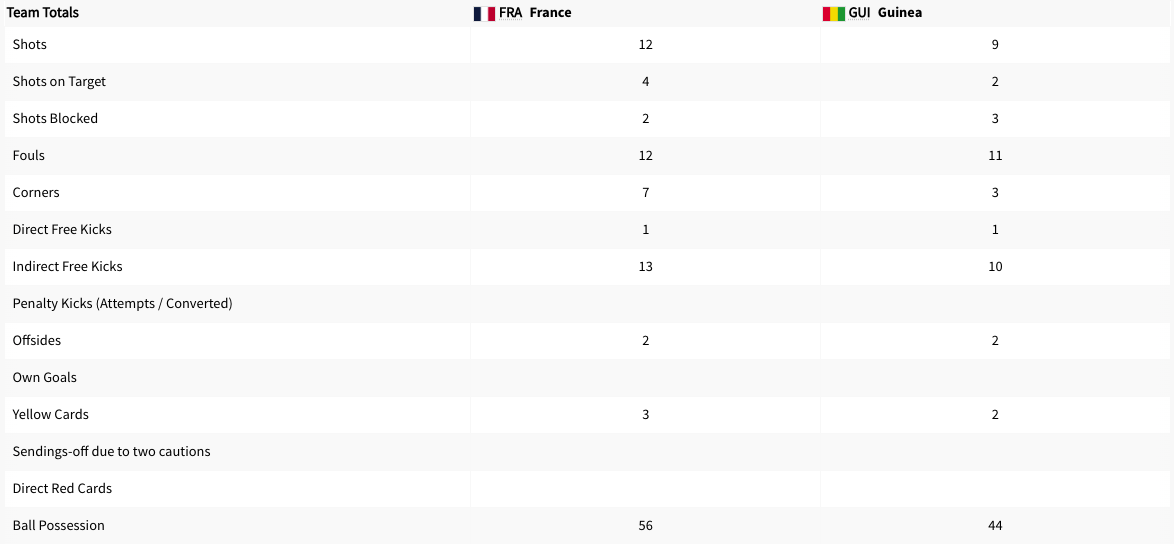The width and height of the screenshot is (1174, 544).
Task: Click the Team Totals column header
Action: (43, 13)
